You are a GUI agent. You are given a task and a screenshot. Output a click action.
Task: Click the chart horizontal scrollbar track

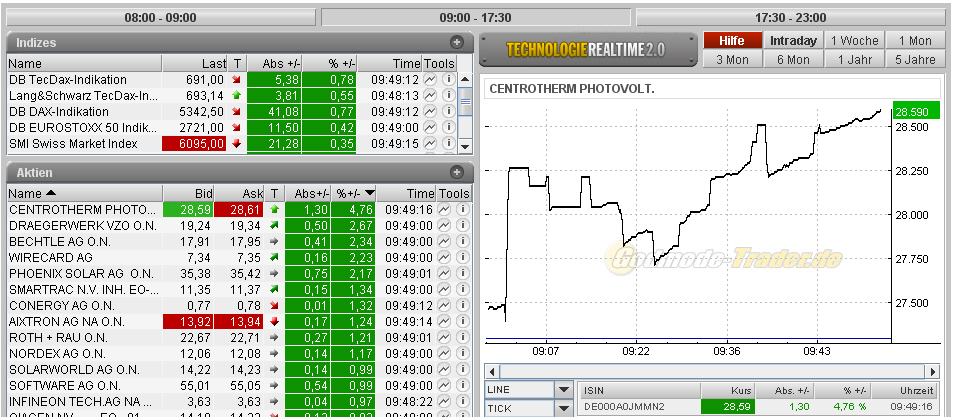coord(710,371)
